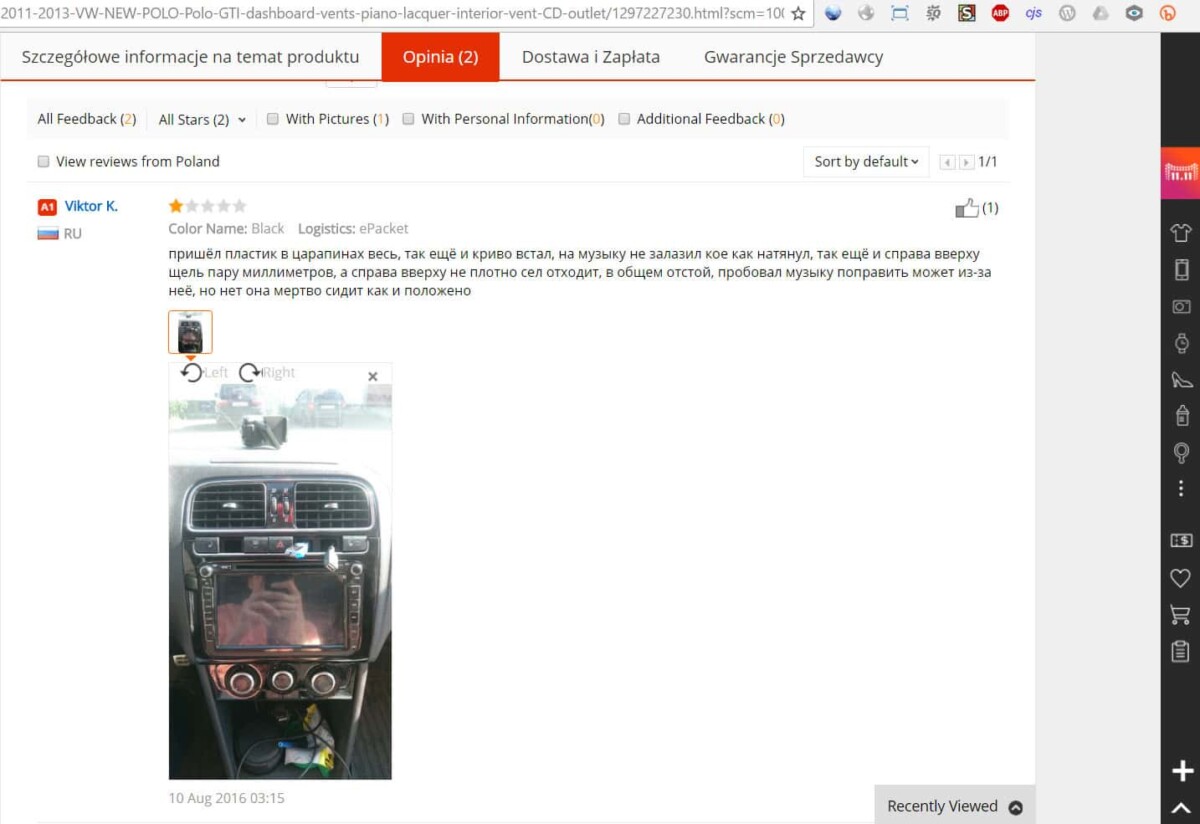Like Viktor K.'s review with thumbs up
This screenshot has width=1200, height=824.
(x=967, y=208)
